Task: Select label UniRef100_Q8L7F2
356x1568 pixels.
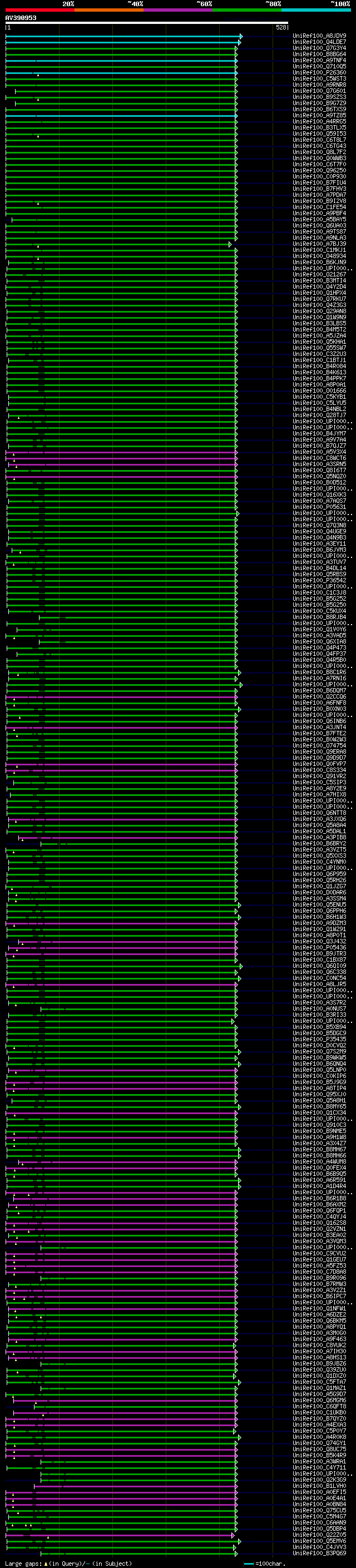Action: [319, 152]
